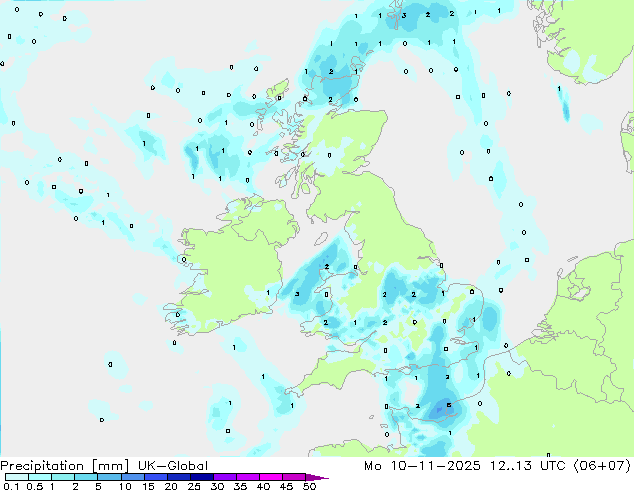Click the "3" value north of Scotland
The width and height of the screenshot is (634, 490).
click(x=404, y=16)
